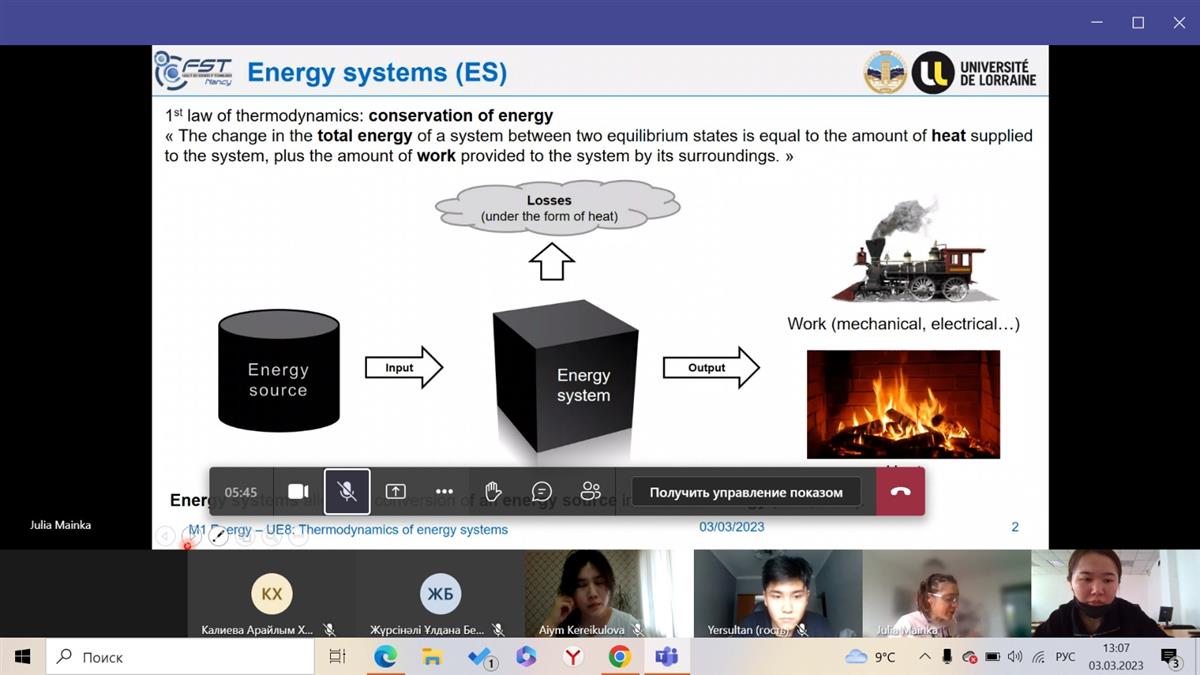Open Task View from the taskbar
The width and height of the screenshot is (1200, 675).
[x=337, y=657]
